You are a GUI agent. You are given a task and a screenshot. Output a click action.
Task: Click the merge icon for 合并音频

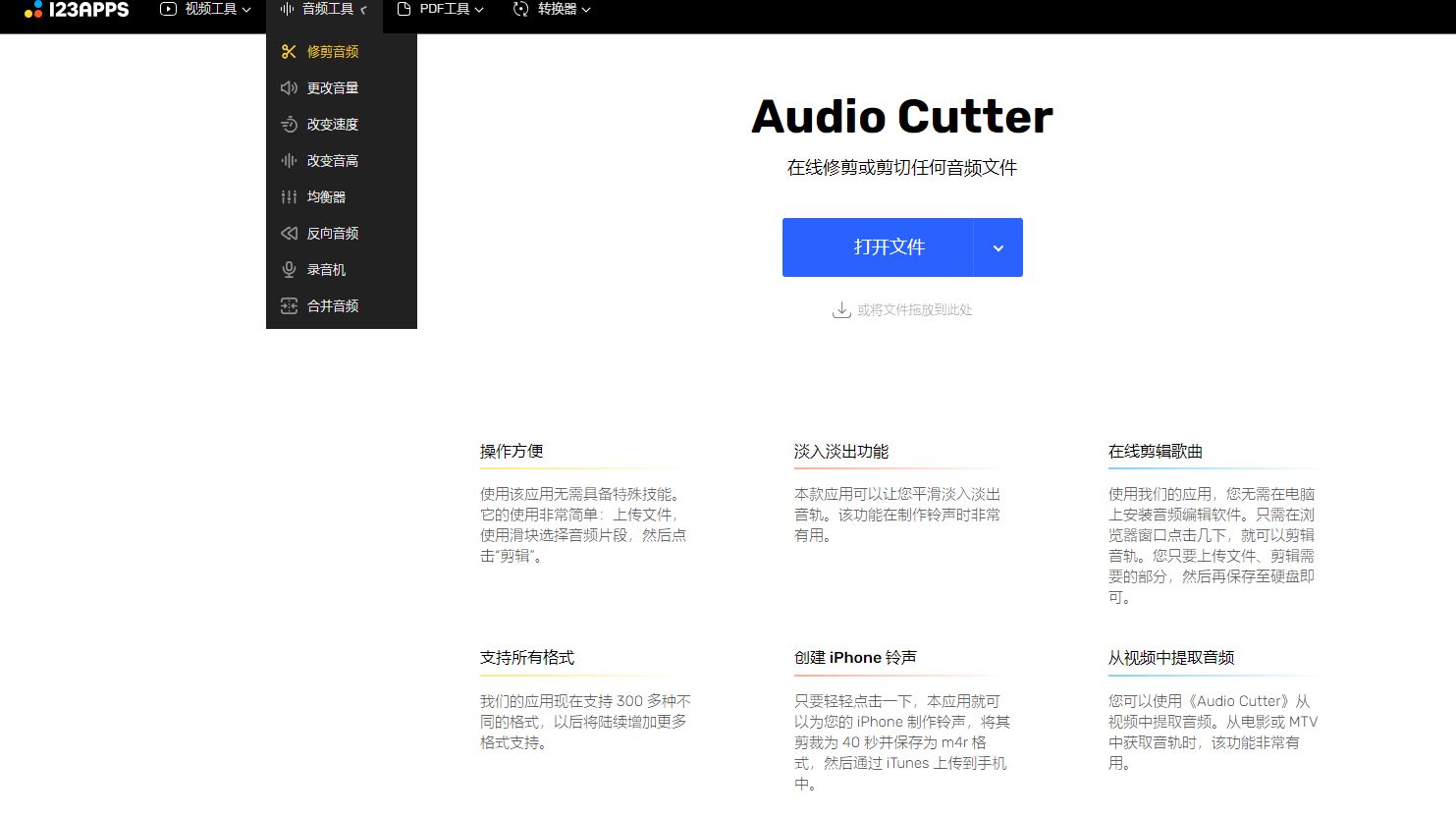(x=289, y=306)
